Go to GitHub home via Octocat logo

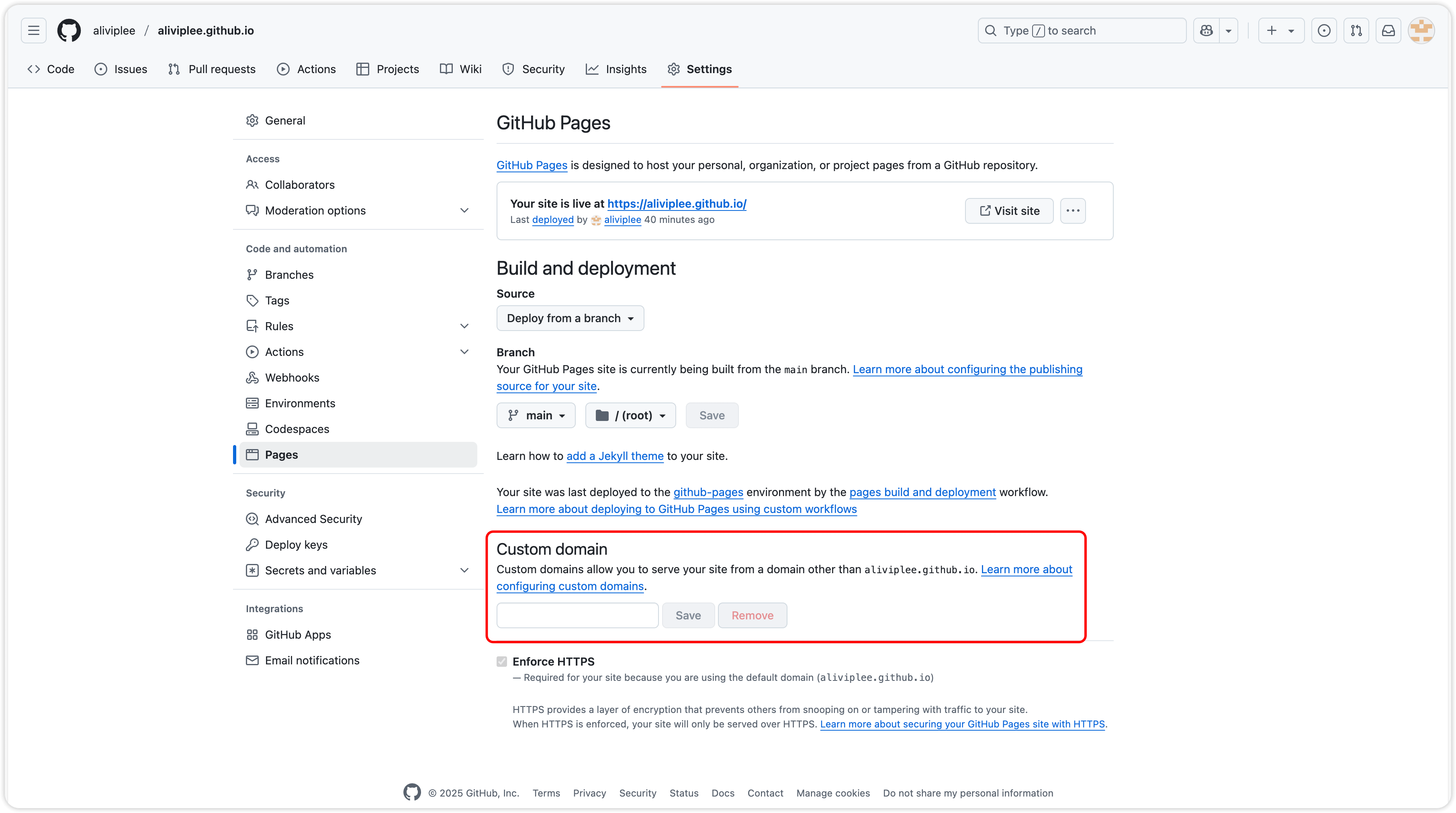(x=69, y=31)
